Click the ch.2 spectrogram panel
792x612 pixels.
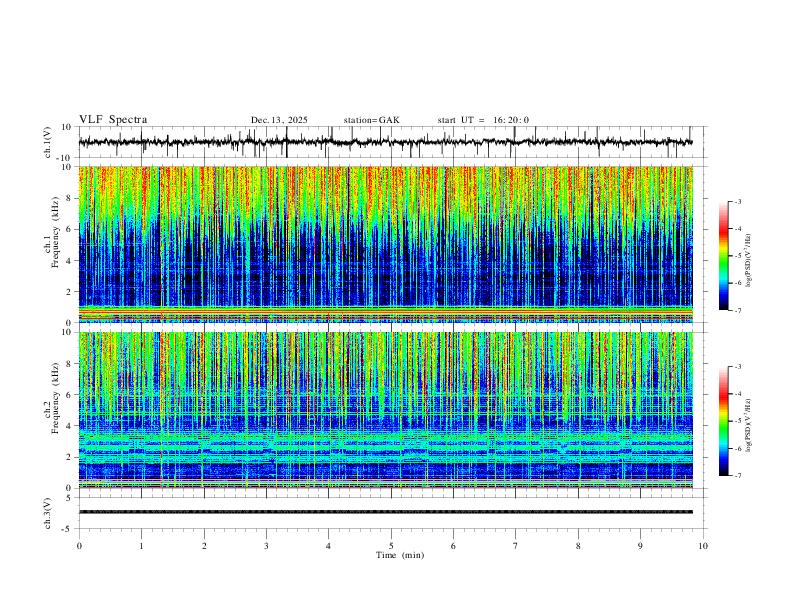386,410
